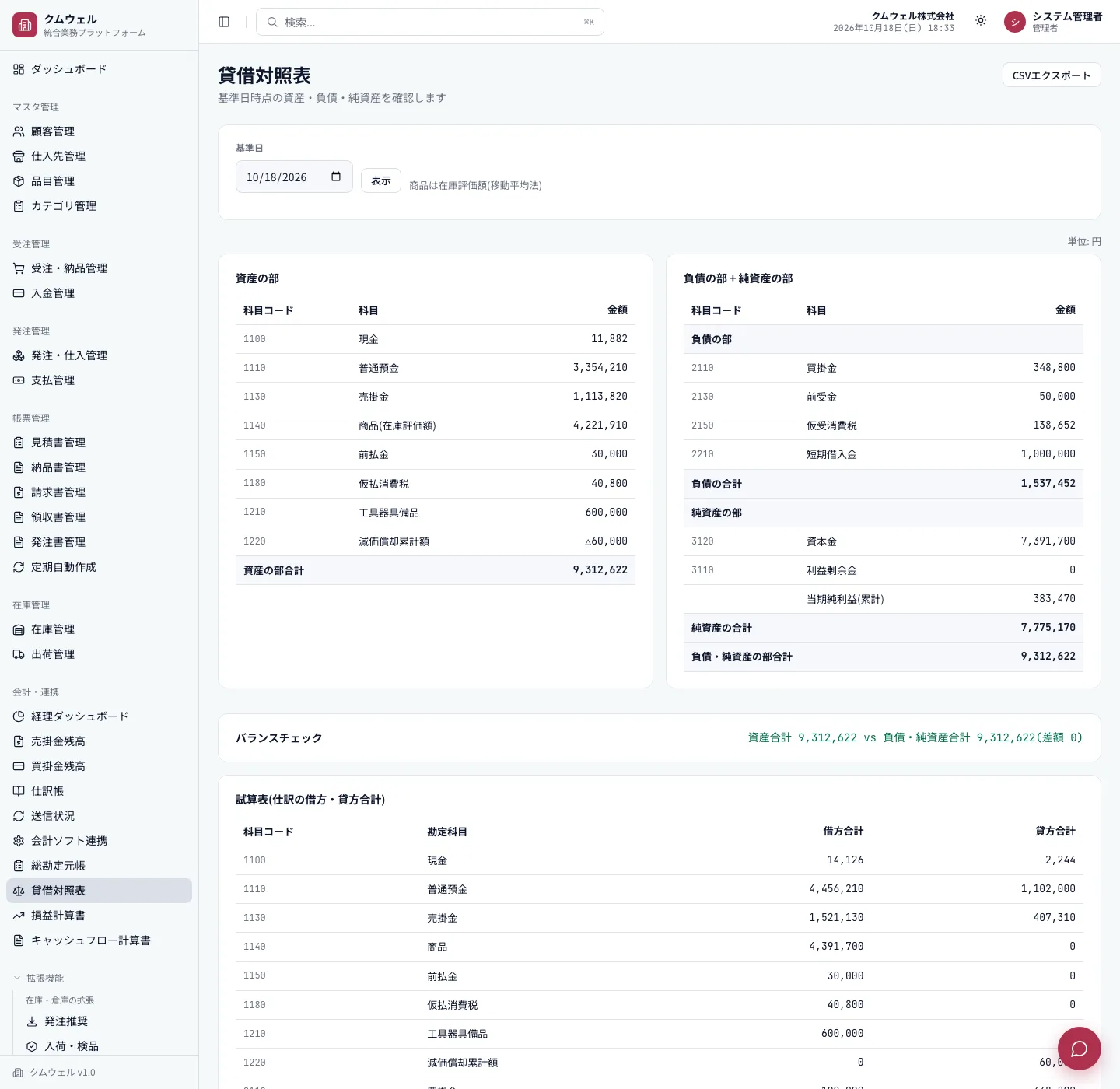Click the CSVエクスポート button
This screenshot has width=1120, height=1089.
(1052, 75)
